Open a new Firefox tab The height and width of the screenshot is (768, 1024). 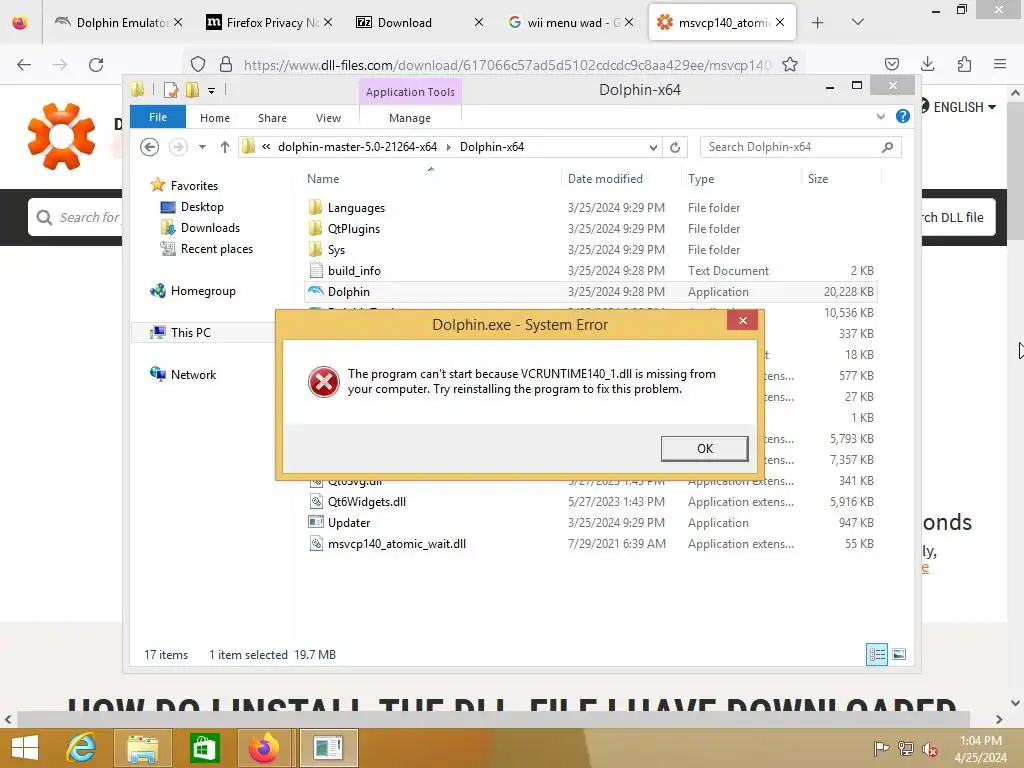[817, 23]
